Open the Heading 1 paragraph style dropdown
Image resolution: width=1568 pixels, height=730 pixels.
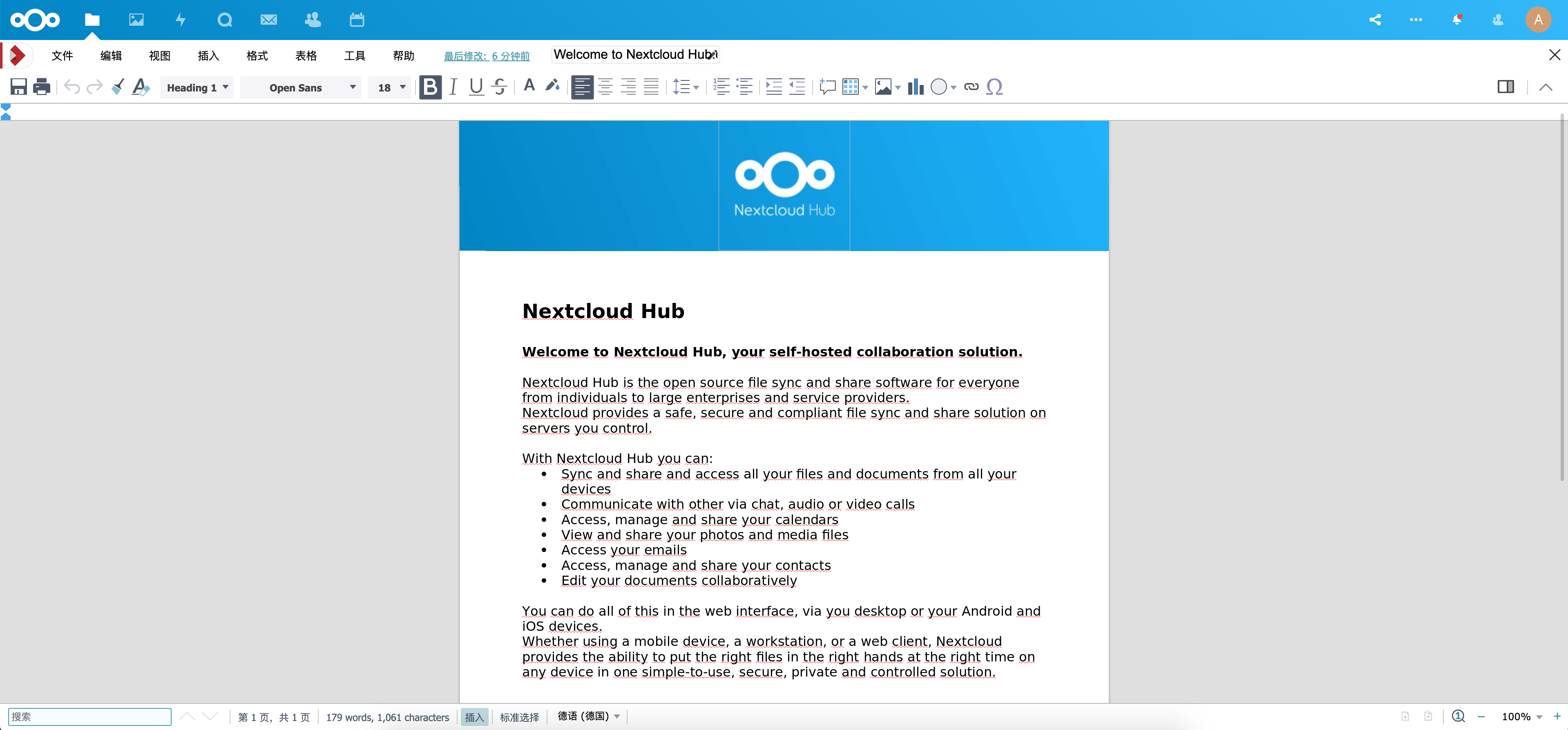point(197,88)
